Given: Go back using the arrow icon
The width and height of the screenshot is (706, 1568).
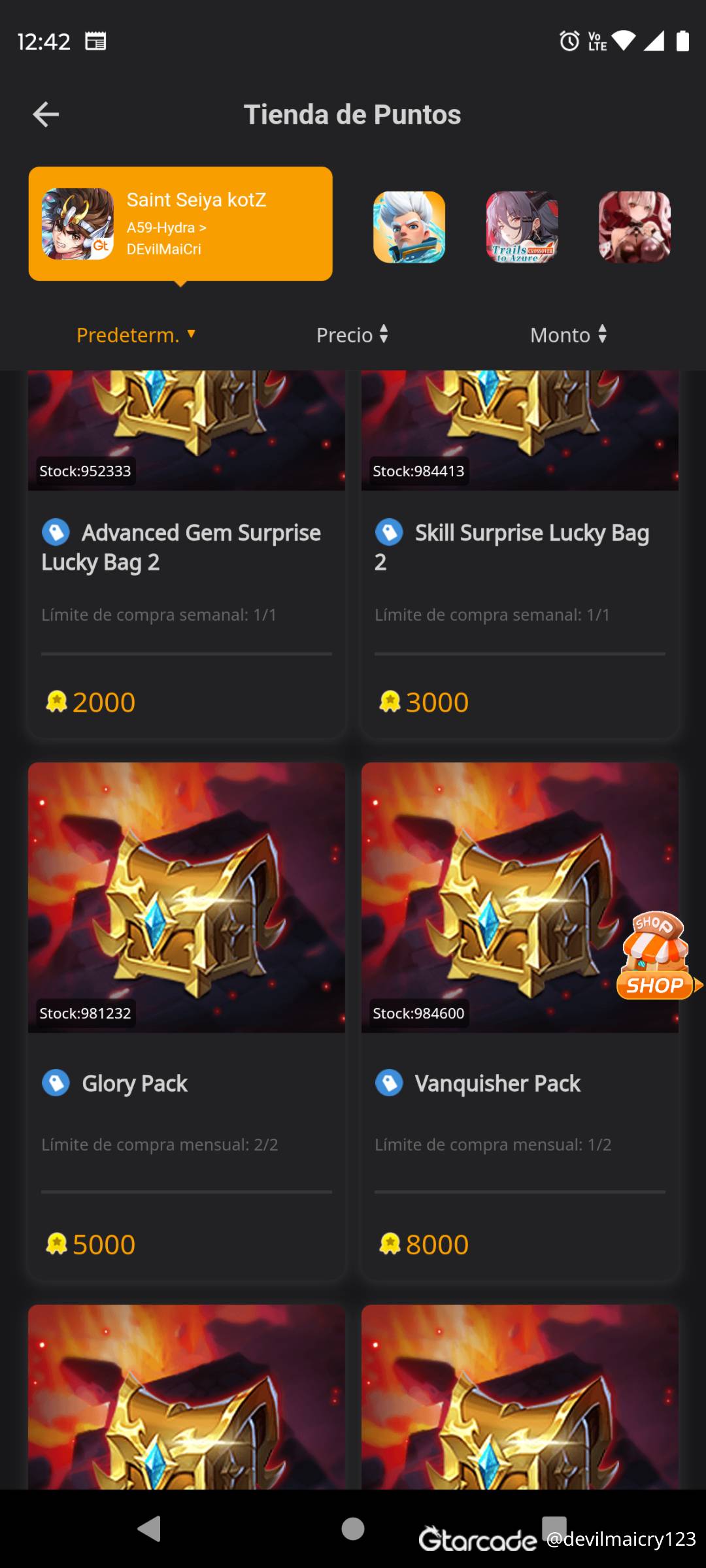Looking at the screenshot, I should coord(46,114).
